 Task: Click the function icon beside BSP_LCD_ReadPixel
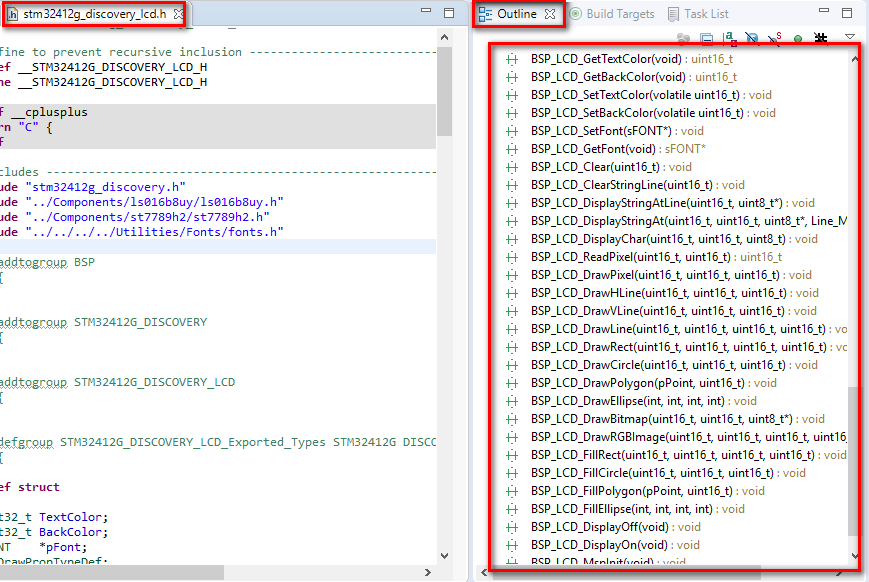pyautogui.click(x=512, y=257)
